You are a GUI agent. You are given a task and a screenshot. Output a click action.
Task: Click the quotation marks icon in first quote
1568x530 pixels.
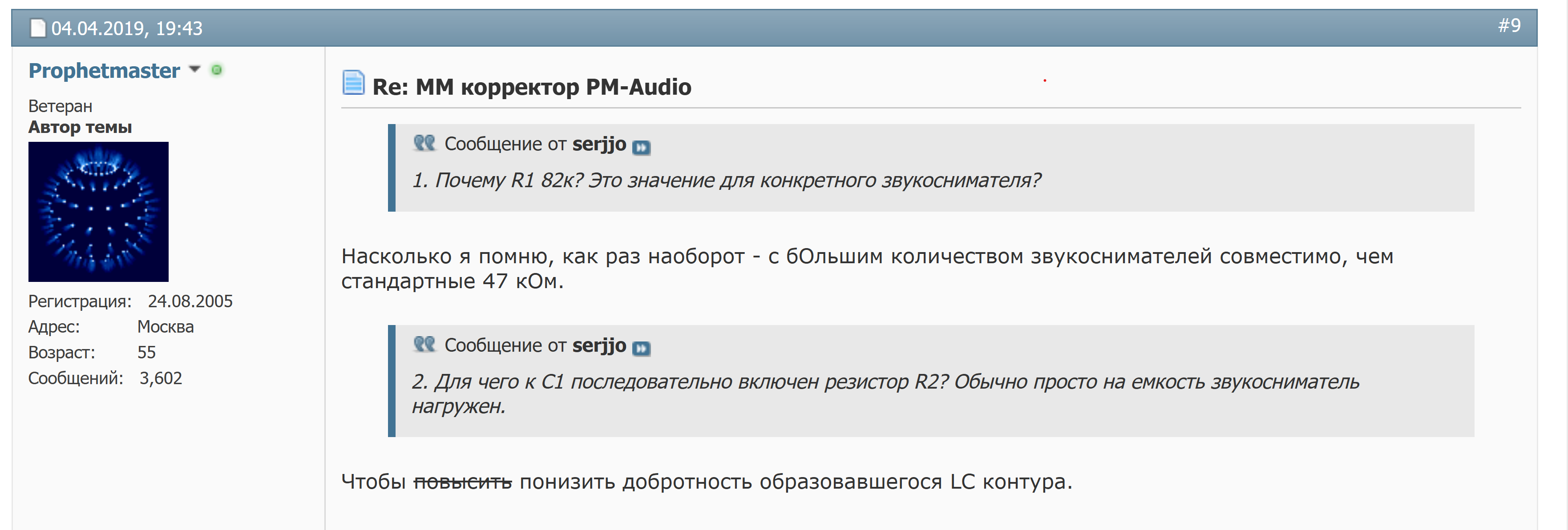424,143
